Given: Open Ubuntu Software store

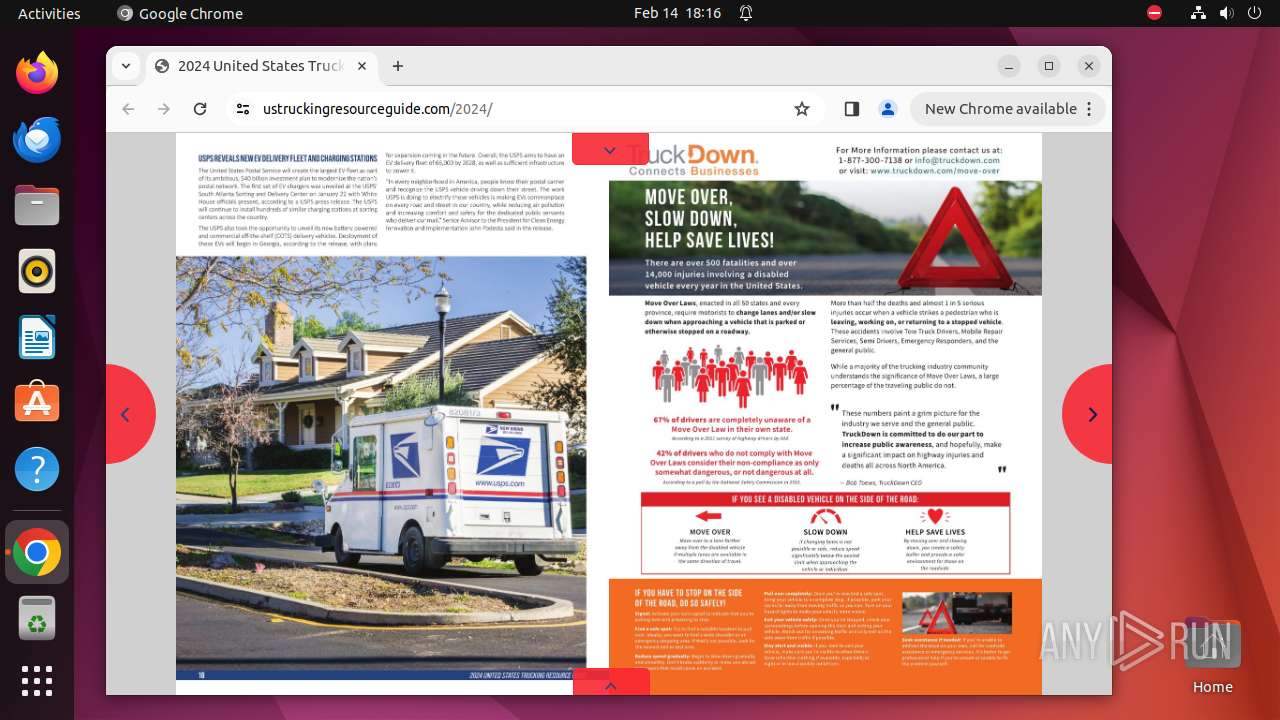Looking at the screenshot, I should [x=37, y=403].
